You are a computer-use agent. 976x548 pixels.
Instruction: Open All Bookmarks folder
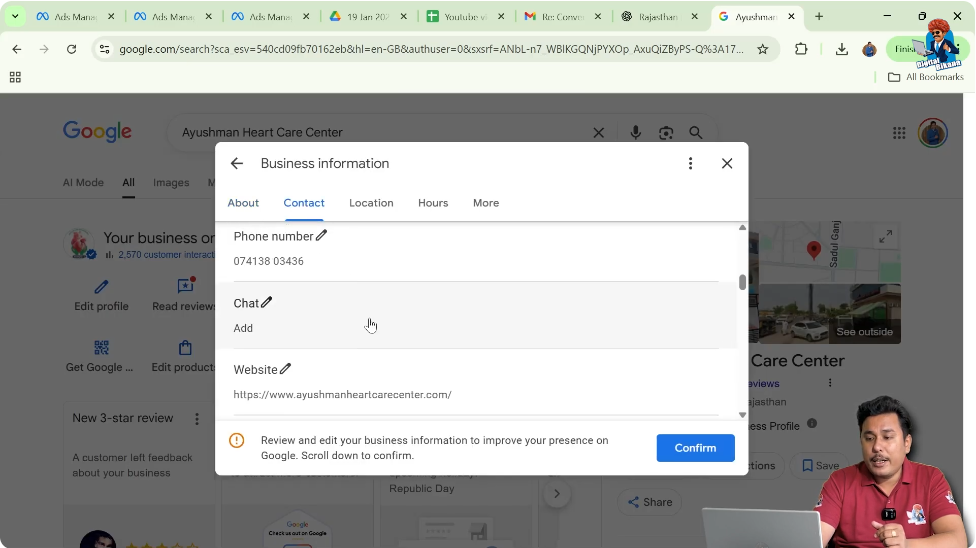point(926,77)
